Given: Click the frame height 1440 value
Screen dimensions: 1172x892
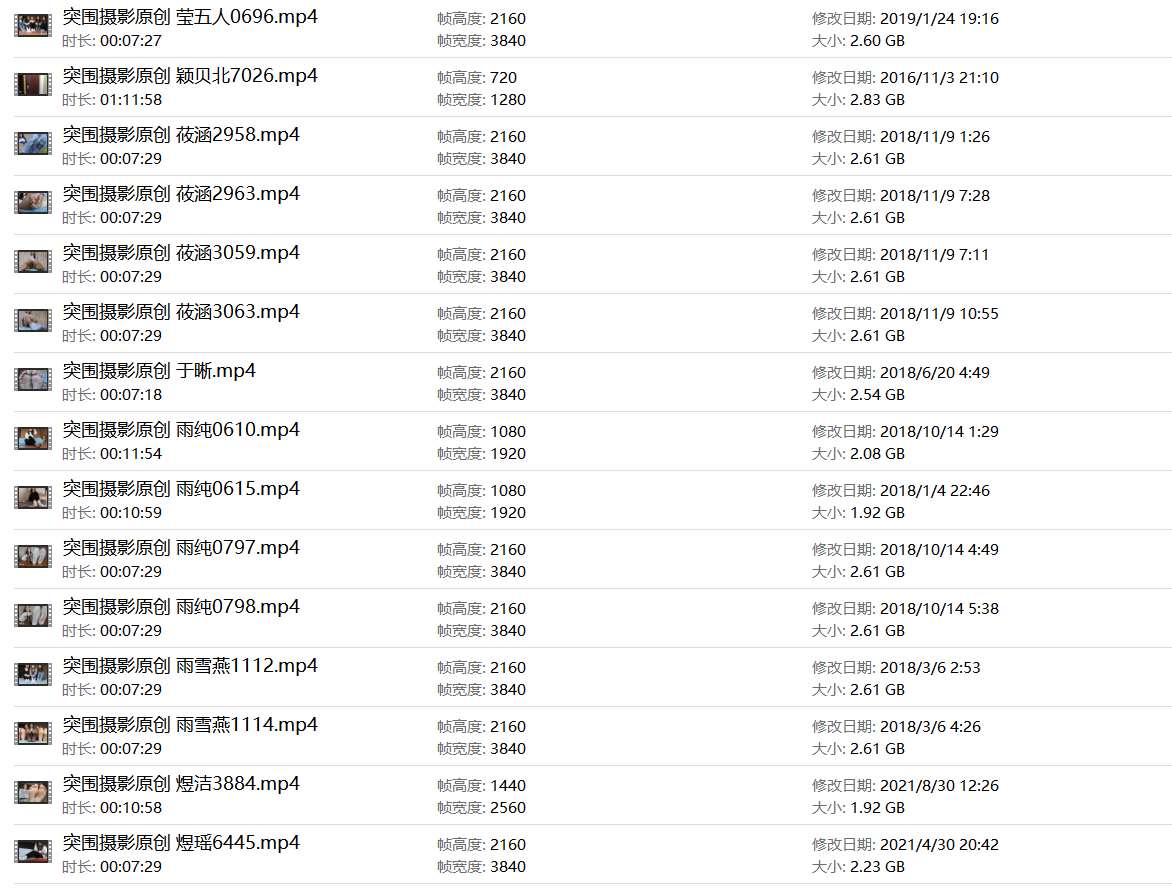Looking at the screenshot, I should pyautogui.click(x=508, y=786).
